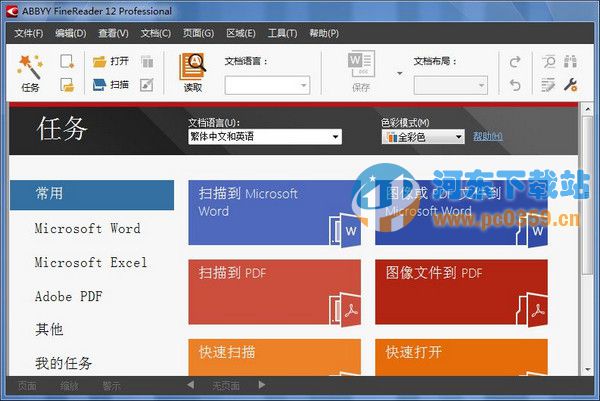Click the 帮助 help link
600x401 pixels.
[x=488, y=136]
